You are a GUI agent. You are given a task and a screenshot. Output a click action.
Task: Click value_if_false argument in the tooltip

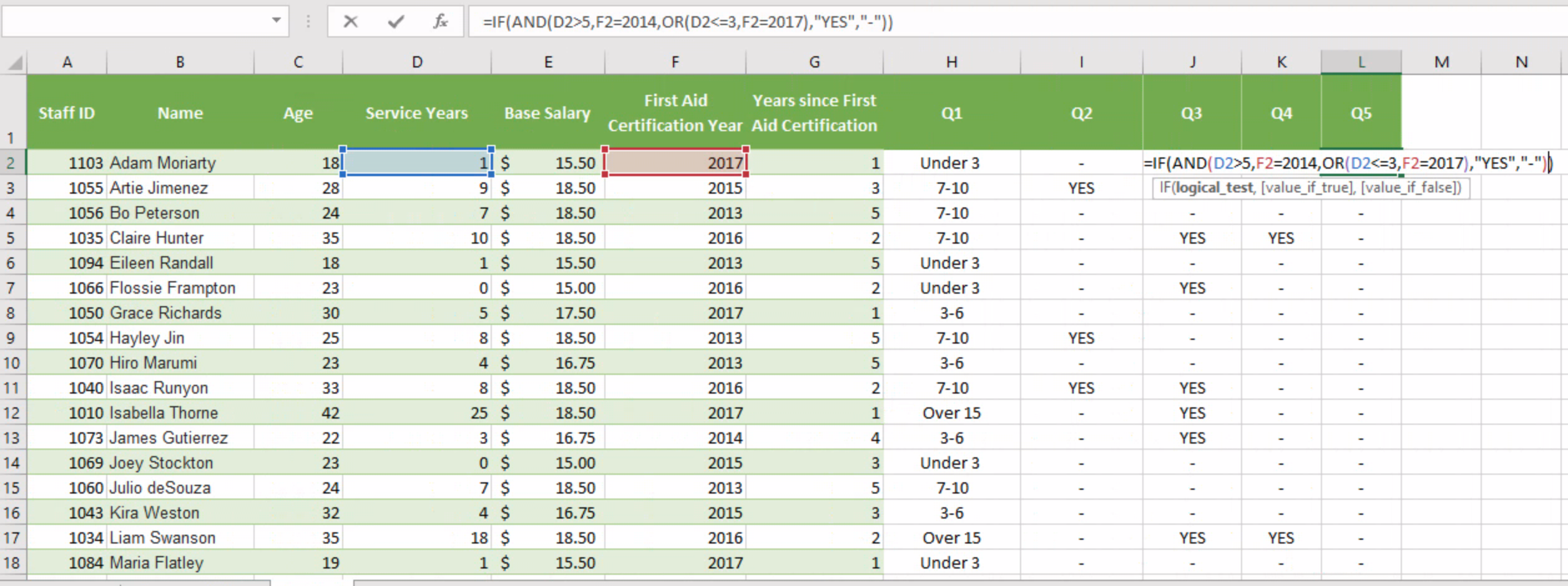1409,188
